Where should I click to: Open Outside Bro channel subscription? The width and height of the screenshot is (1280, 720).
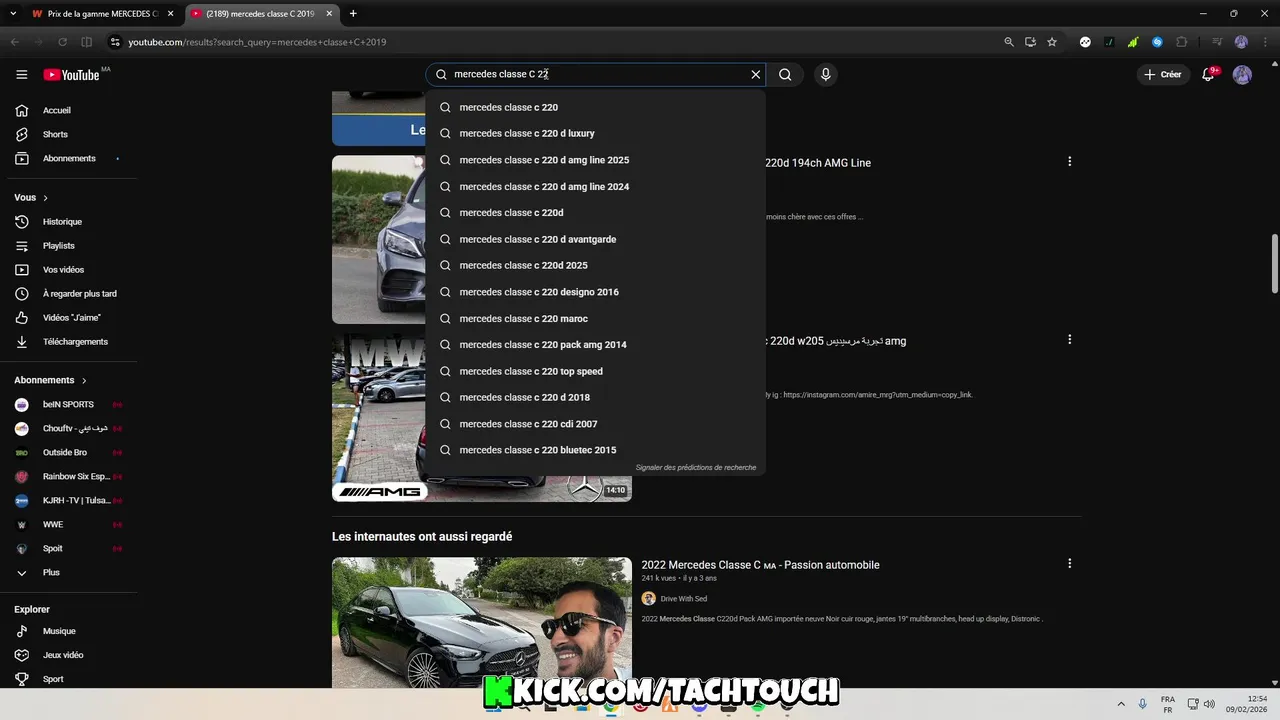pos(66,452)
